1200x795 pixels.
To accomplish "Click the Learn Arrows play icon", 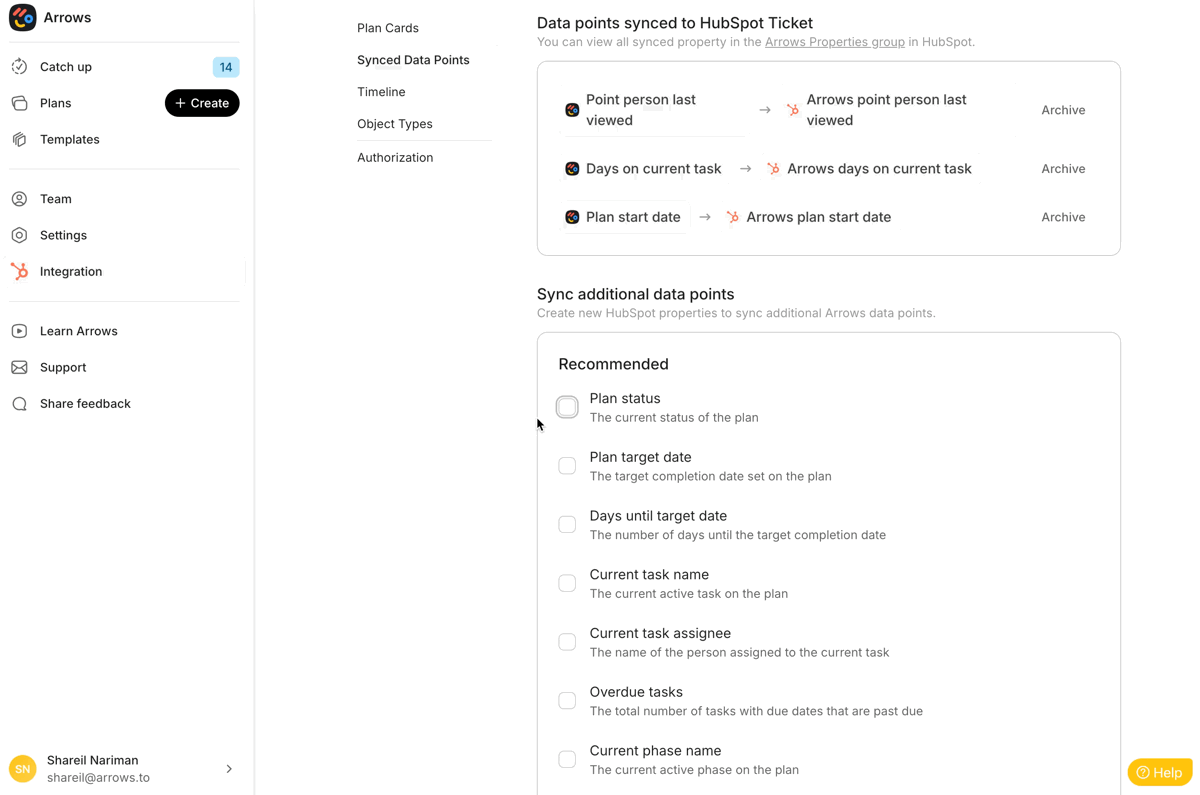I will [x=20, y=331].
